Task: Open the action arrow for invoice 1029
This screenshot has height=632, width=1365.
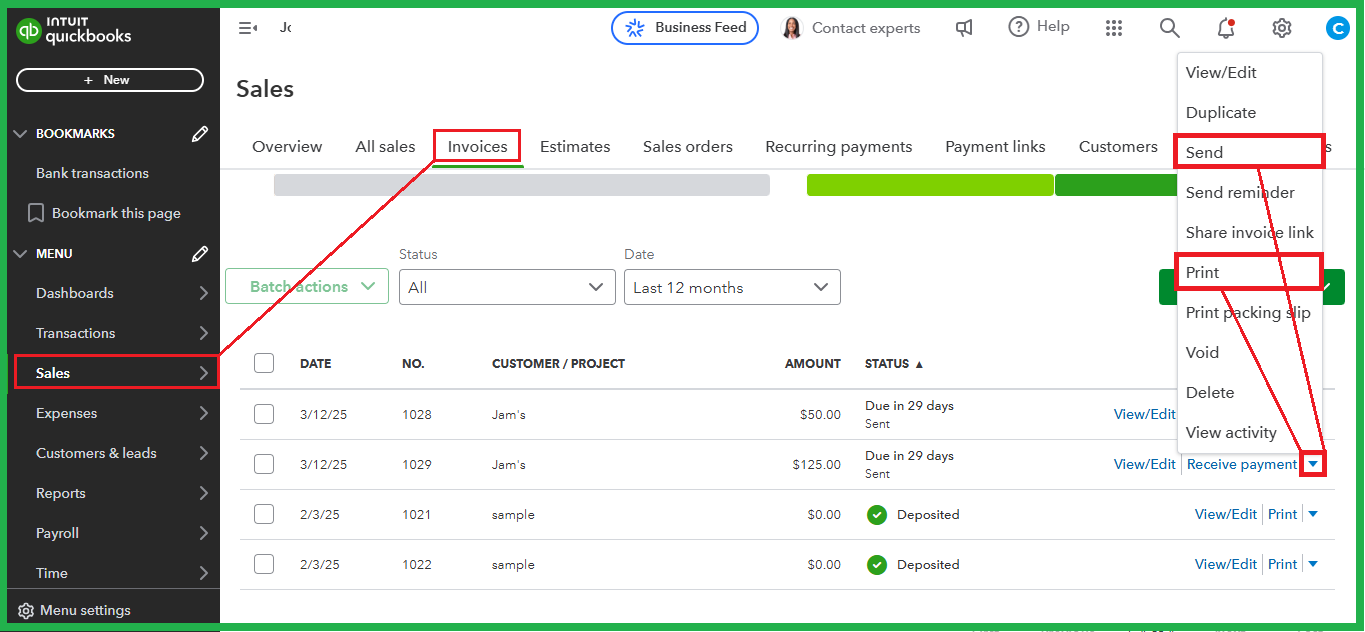Action: [1313, 464]
